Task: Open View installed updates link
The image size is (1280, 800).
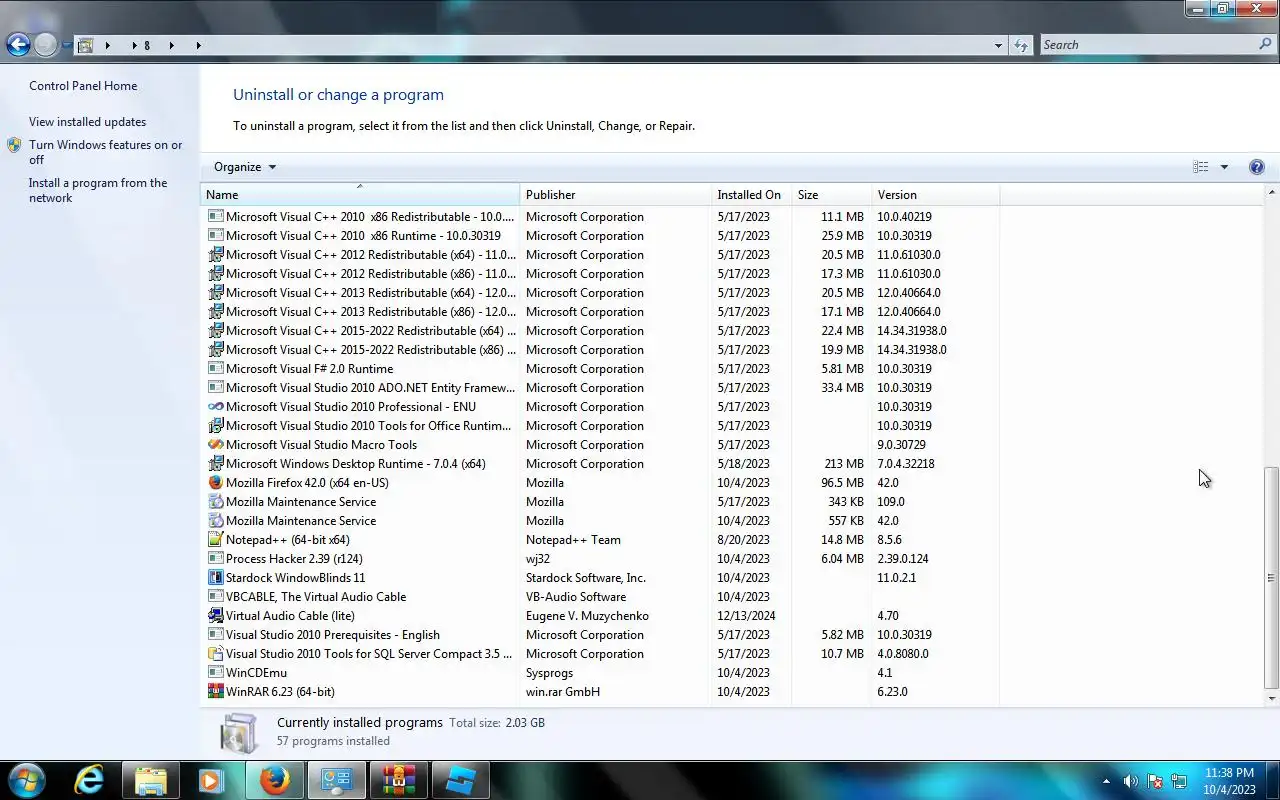Action: [x=87, y=122]
